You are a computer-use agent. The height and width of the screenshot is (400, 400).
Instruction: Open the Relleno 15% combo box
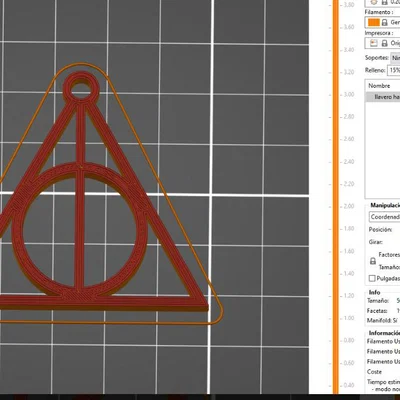[394, 70]
